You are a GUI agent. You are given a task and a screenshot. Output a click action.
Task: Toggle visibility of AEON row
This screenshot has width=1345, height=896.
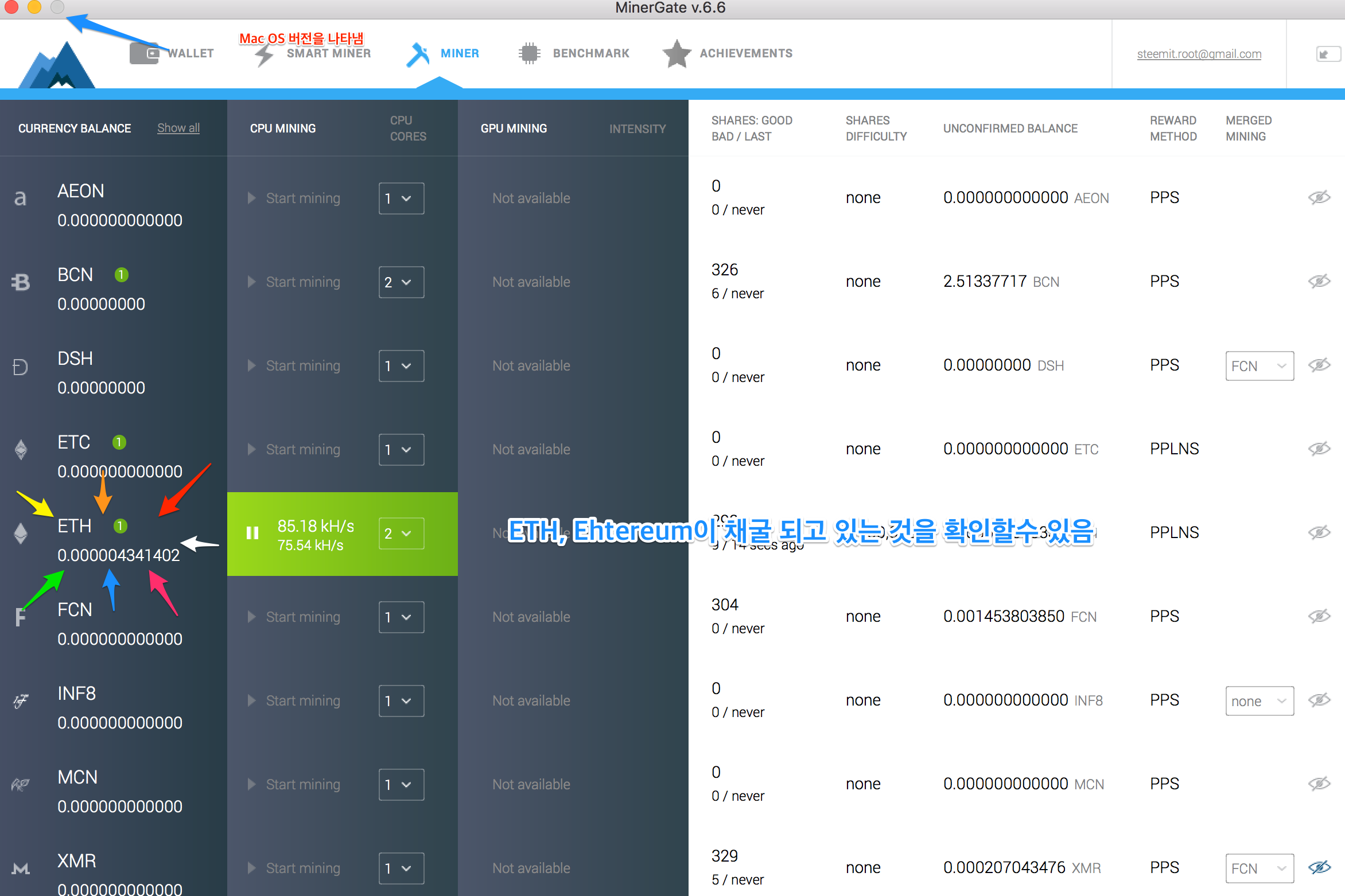coord(1319,198)
